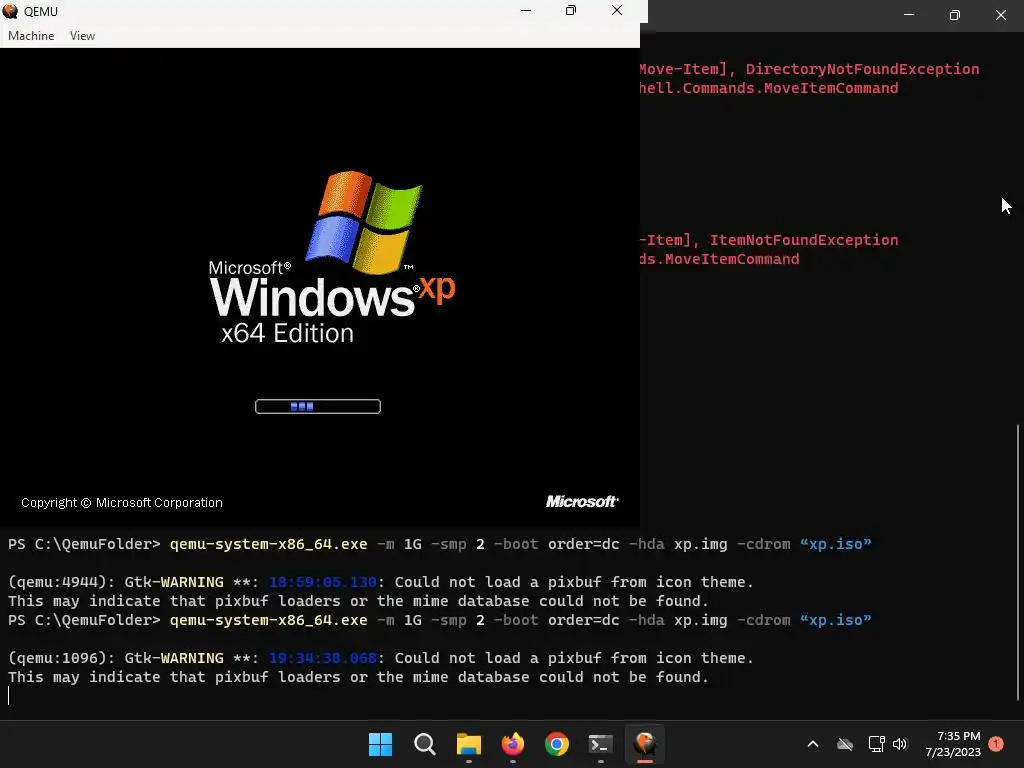Click the "x64 Edition" text
Image resolution: width=1024 pixels, height=768 pixels.
pos(287,333)
